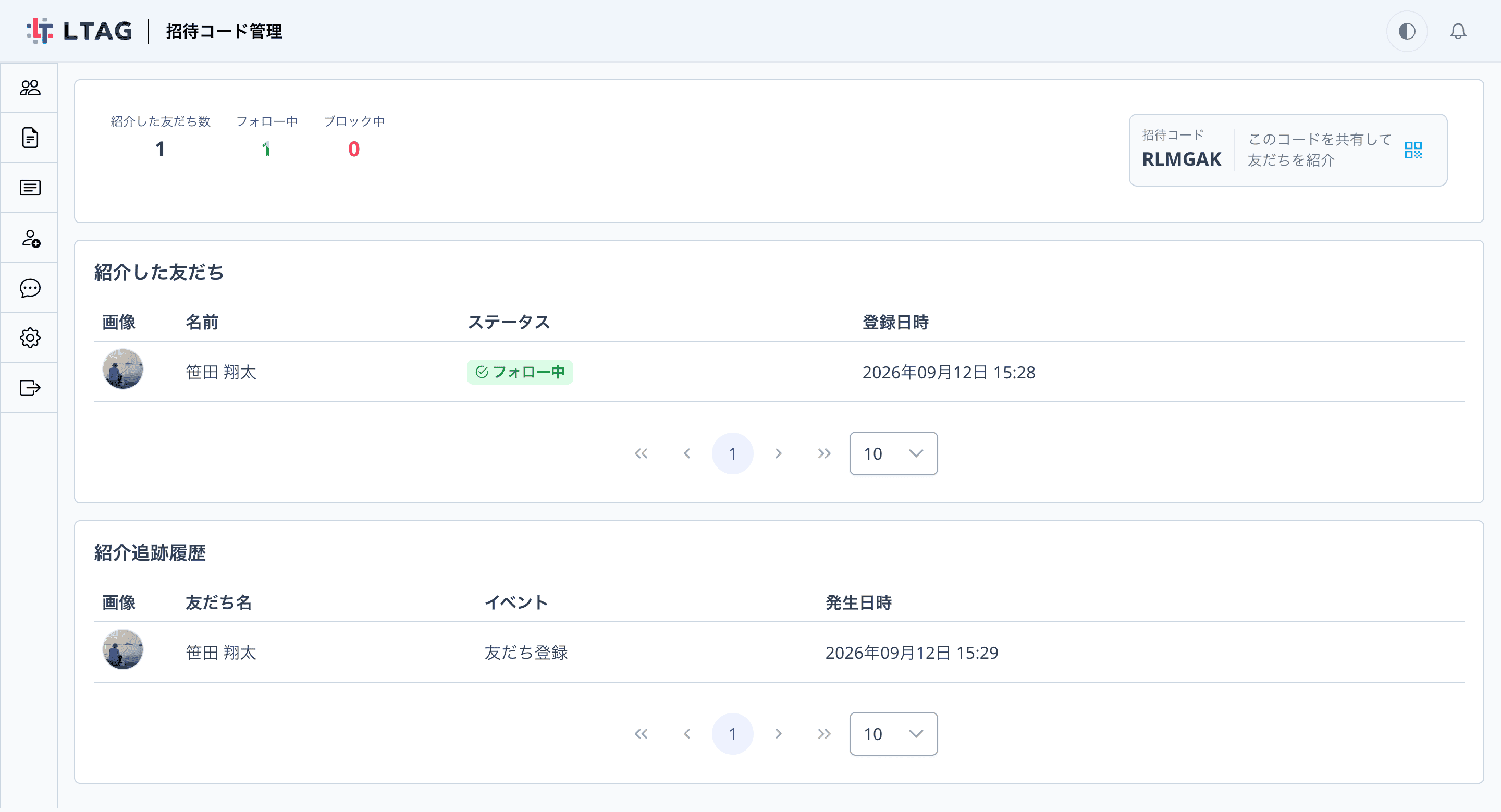Click date 2026年09月12日 15:28
The image size is (1501, 812).
click(x=949, y=372)
